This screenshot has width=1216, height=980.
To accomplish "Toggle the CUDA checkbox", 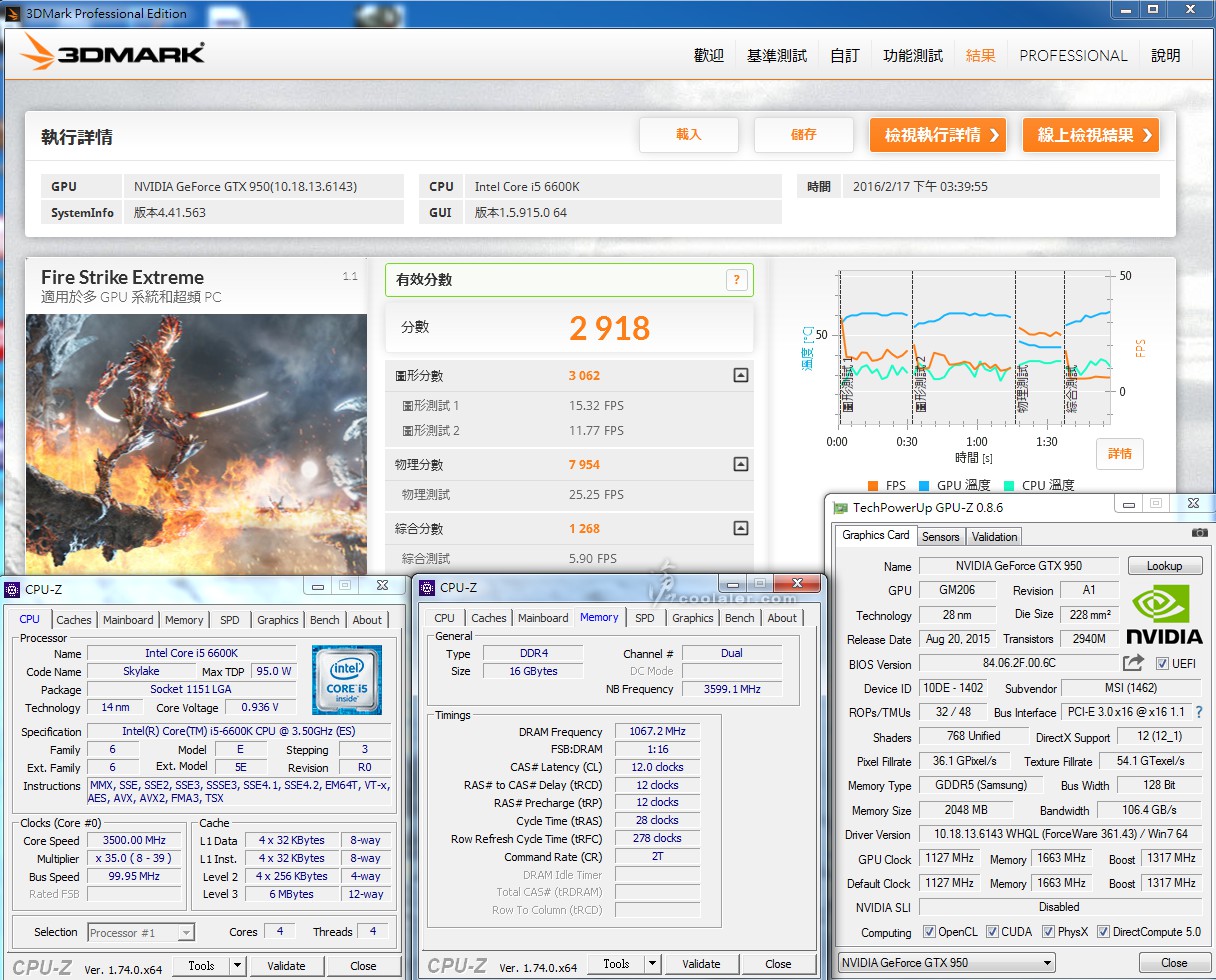I will 992,932.
